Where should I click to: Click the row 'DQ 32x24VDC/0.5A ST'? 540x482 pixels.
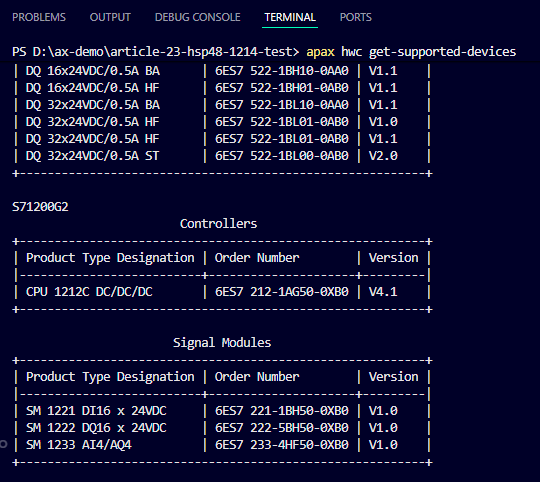[222, 156]
